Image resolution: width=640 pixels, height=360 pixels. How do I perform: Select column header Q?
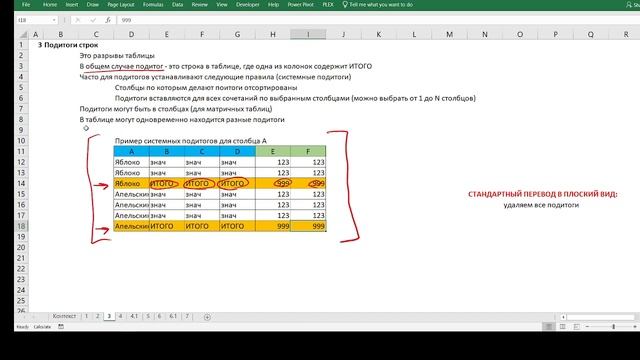click(591, 35)
